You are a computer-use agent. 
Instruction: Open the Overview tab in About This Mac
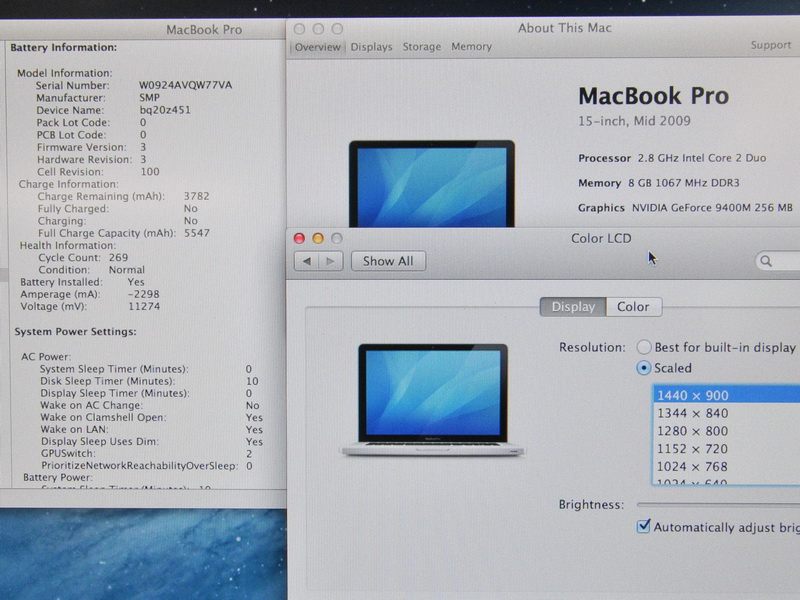[x=317, y=47]
